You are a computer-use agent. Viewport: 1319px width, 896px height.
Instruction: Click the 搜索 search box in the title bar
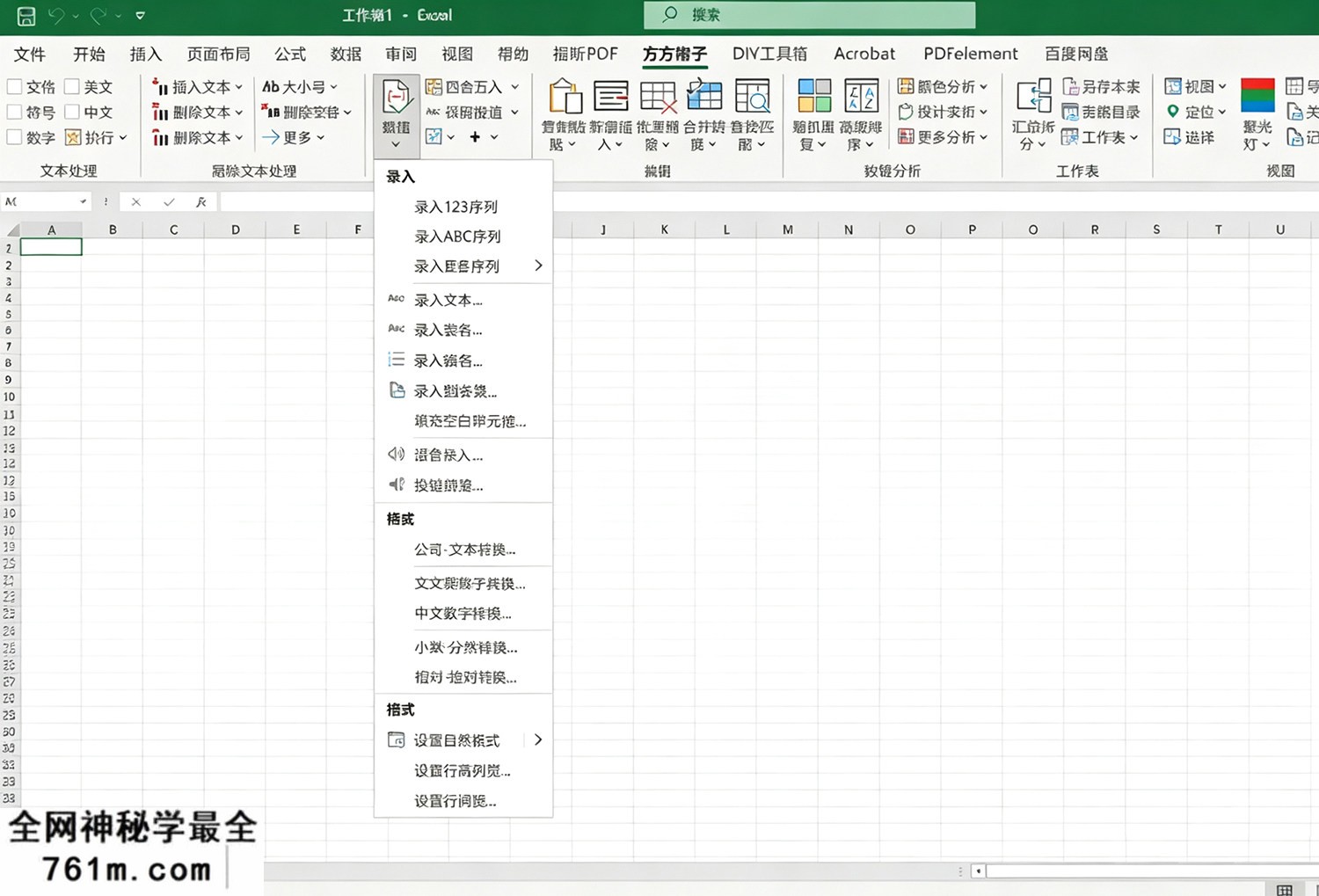pos(809,15)
